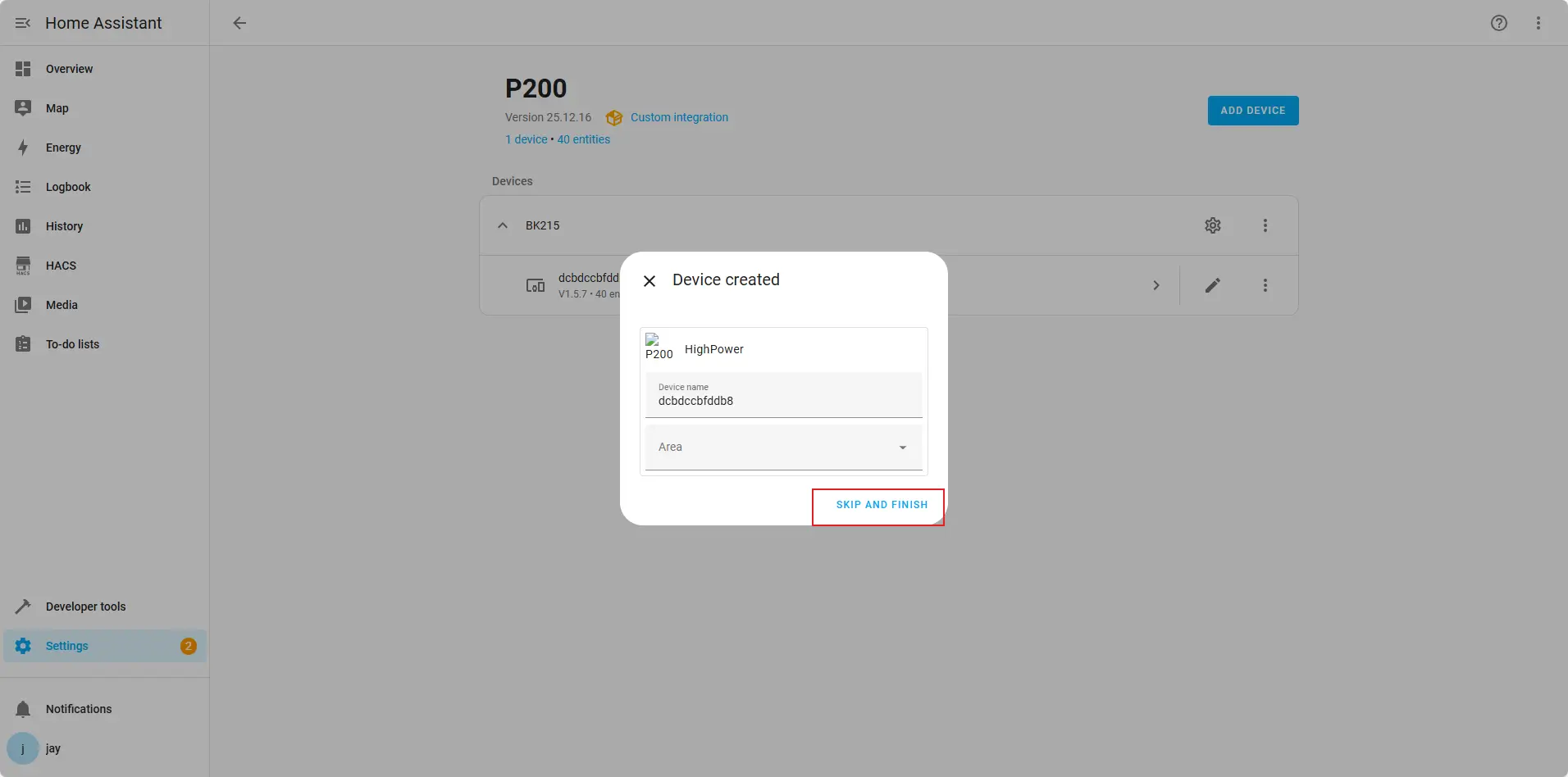Open the BK215 three-dot menu
The image size is (1568, 777).
tap(1265, 225)
